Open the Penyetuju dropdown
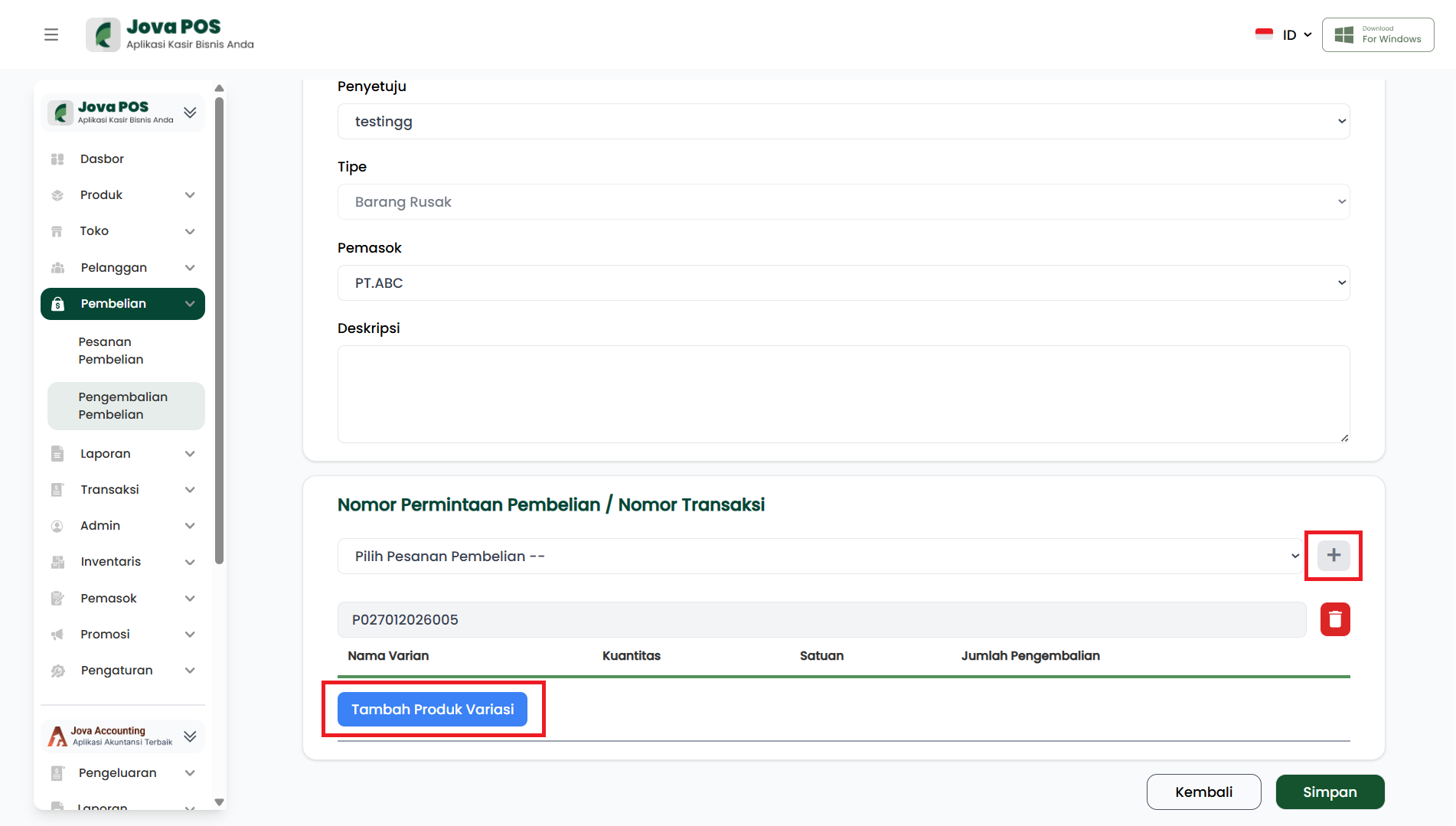Image resolution: width=1456 pixels, height=826 pixels. tap(843, 122)
